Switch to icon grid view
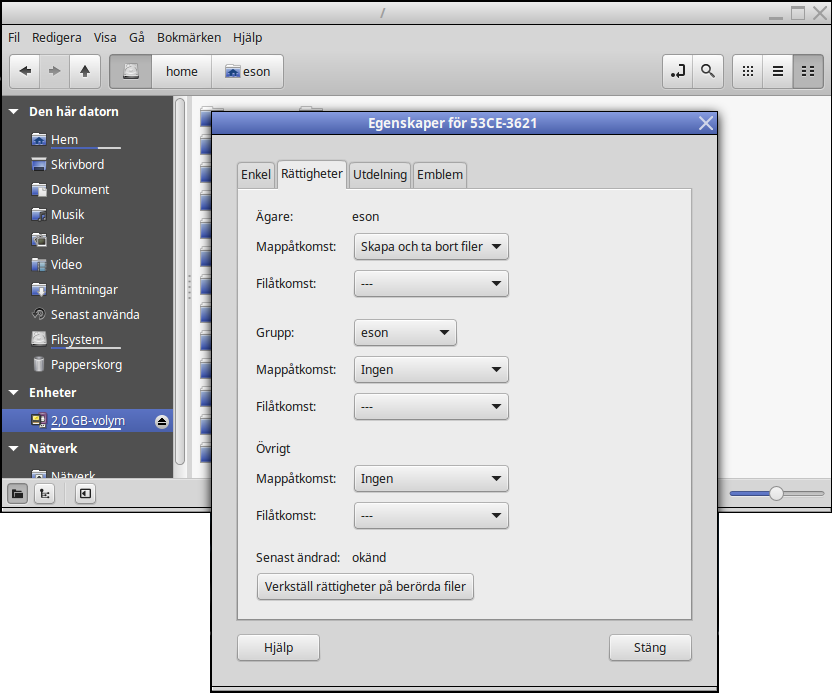This screenshot has height=693, width=832. click(x=748, y=71)
